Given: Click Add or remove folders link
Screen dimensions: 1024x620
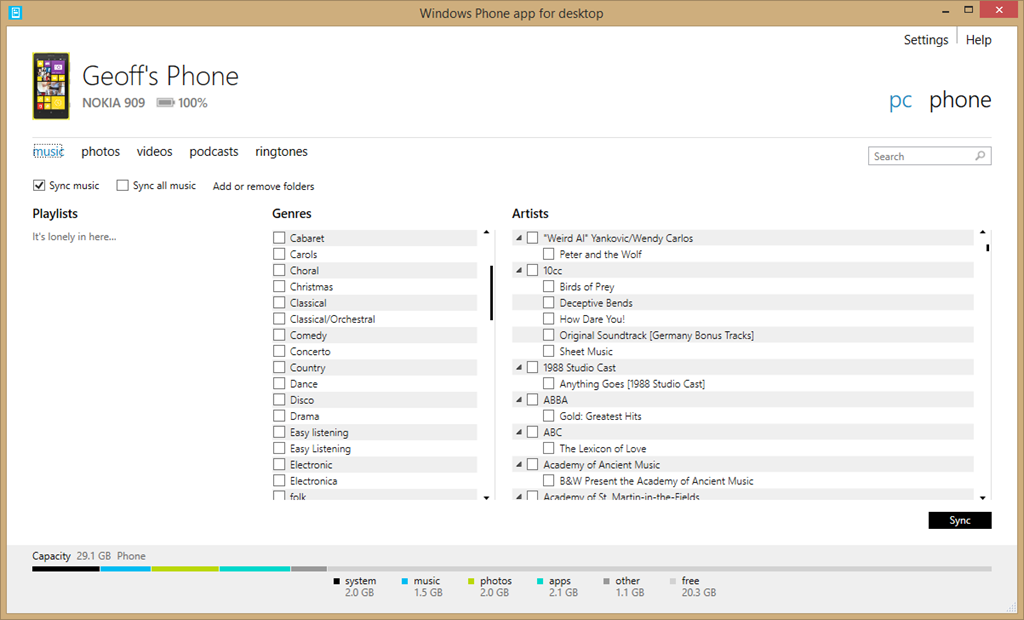Looking at the screenshot, I should (x=263, y=186).
